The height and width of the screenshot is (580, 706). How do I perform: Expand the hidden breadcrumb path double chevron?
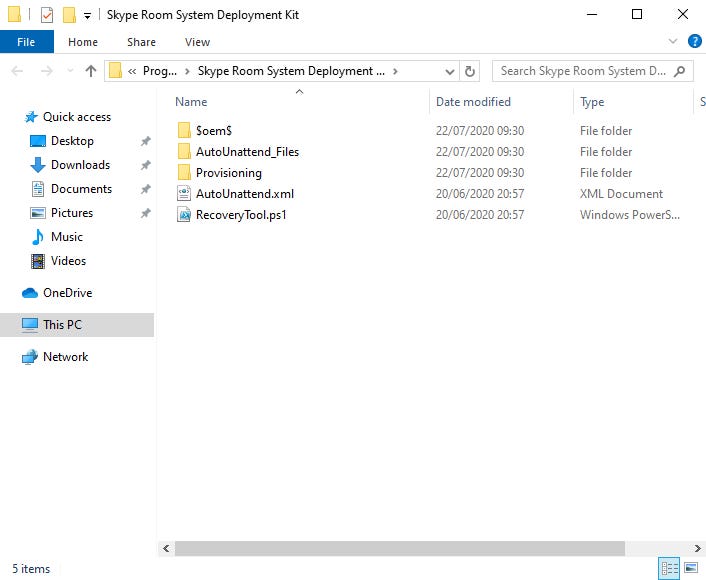[132, 71]
